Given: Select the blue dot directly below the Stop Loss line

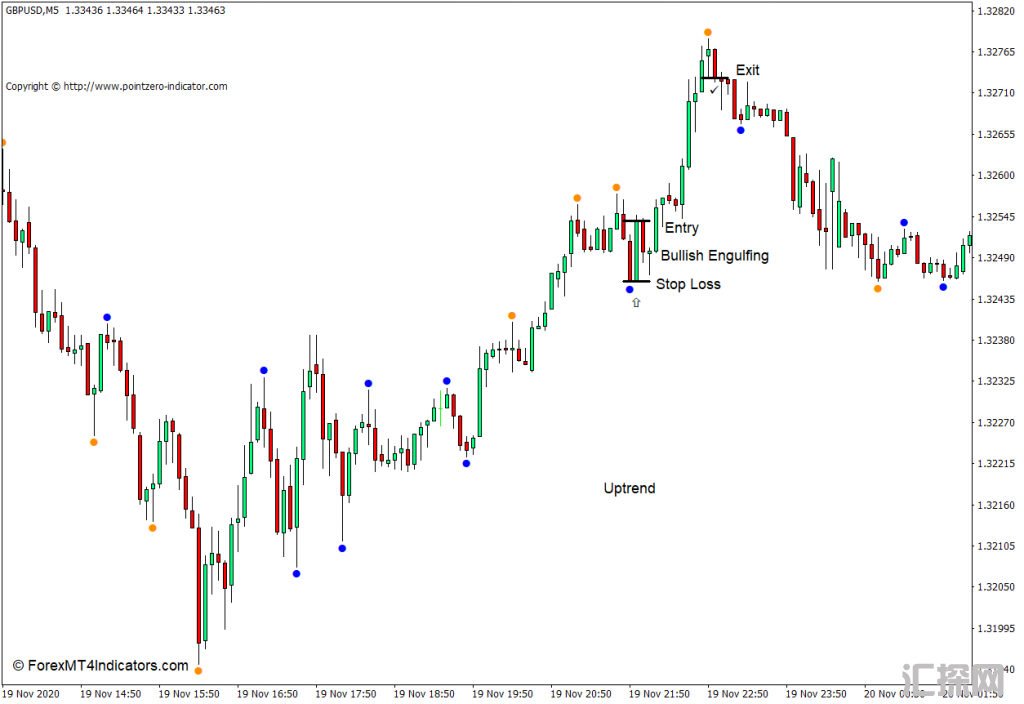Looking at the screenshot, I should point(630,289).
